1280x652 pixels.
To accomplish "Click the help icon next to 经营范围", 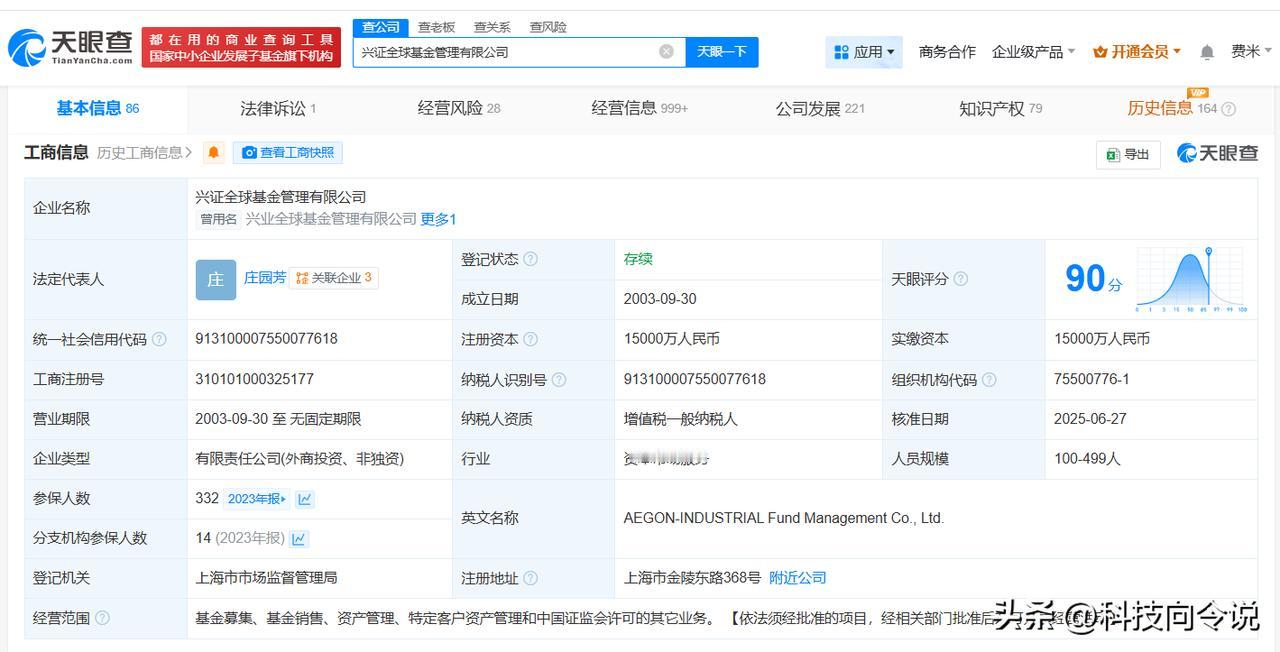I will tap(102, 618).
